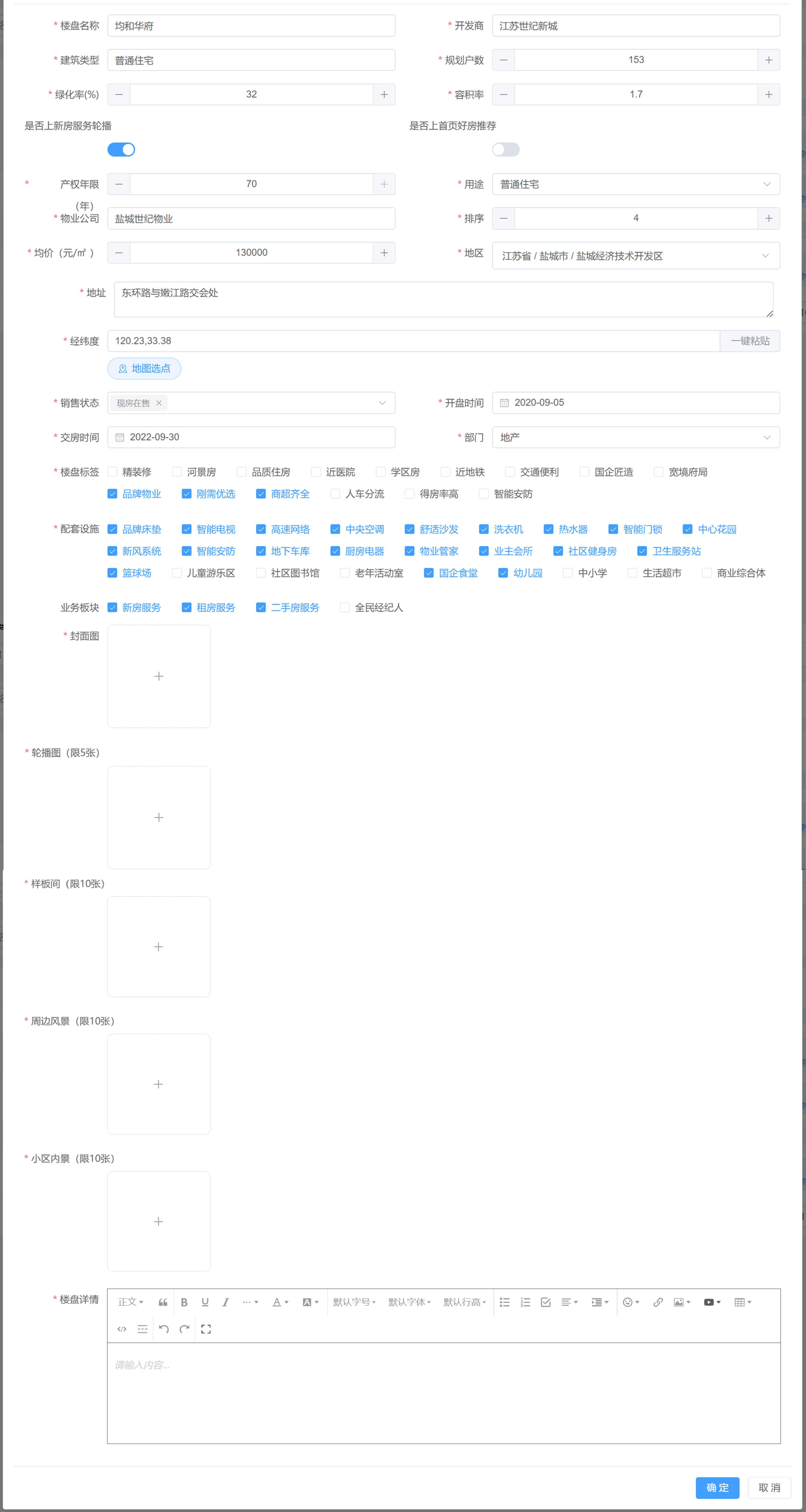Insert a blockquote via quote icon
The height and width of the screenshot is (1512, 806).
163,1302
